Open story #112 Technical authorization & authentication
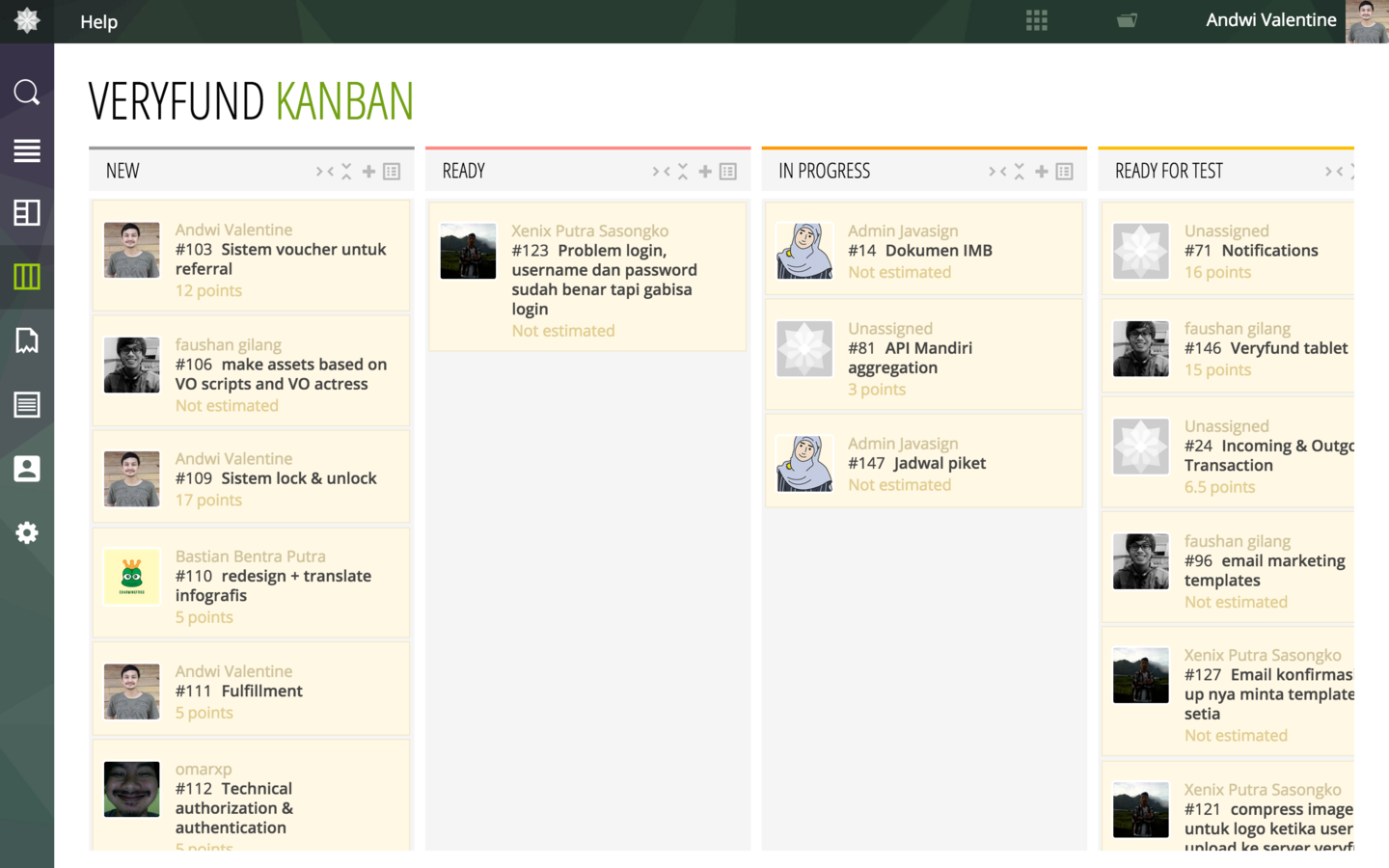1389x868 pixels. pyautogui.click(x=234, y=808)
